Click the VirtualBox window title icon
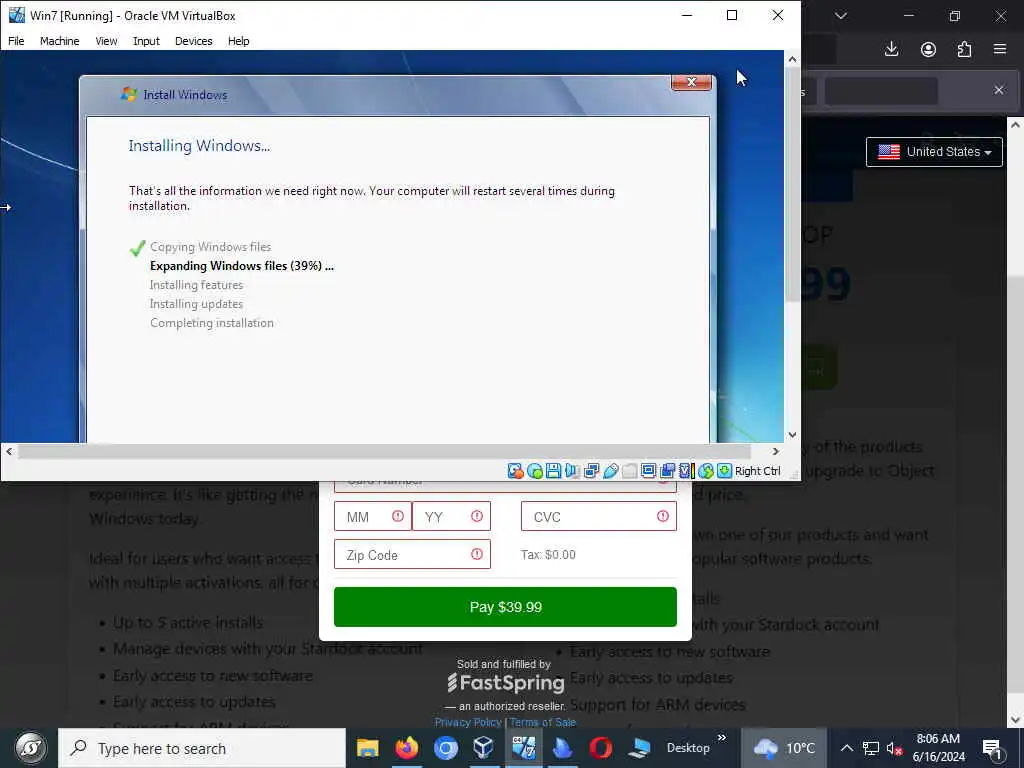The height and width of the screenshot is (768, 1024). (16, 15)
